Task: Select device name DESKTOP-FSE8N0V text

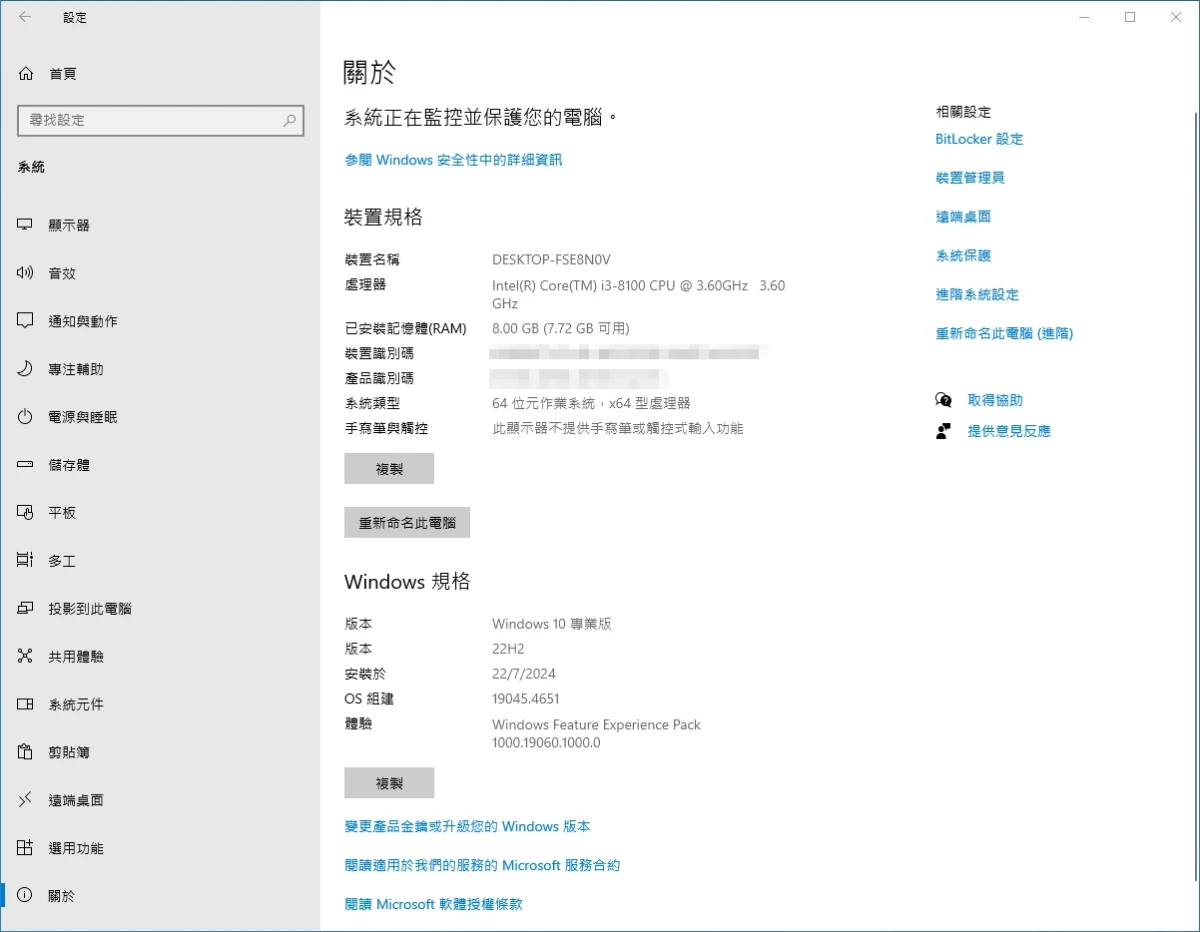Action: 551,259
